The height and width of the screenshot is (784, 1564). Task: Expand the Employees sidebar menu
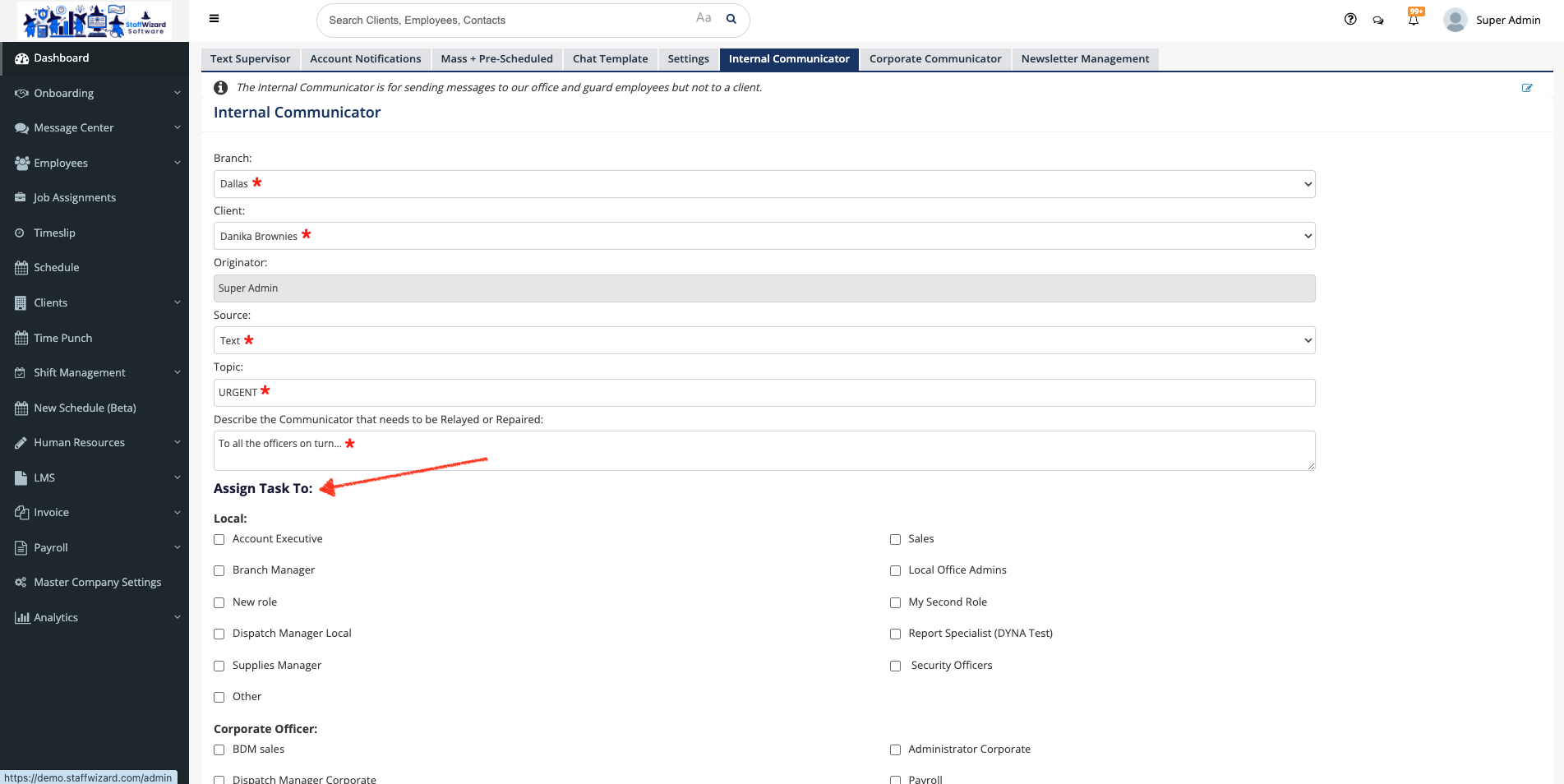(x=95, y=163)
